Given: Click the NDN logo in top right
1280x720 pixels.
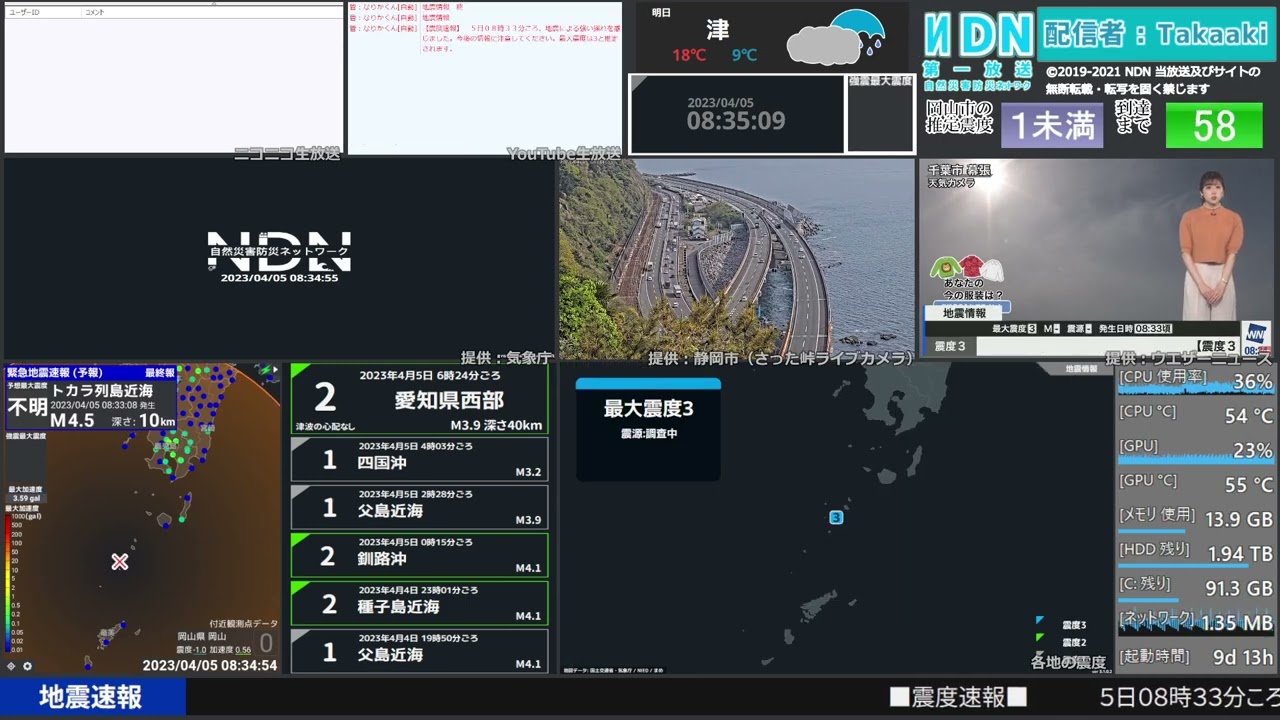Looking at the screenshot, I should click(x=977, y=35).
